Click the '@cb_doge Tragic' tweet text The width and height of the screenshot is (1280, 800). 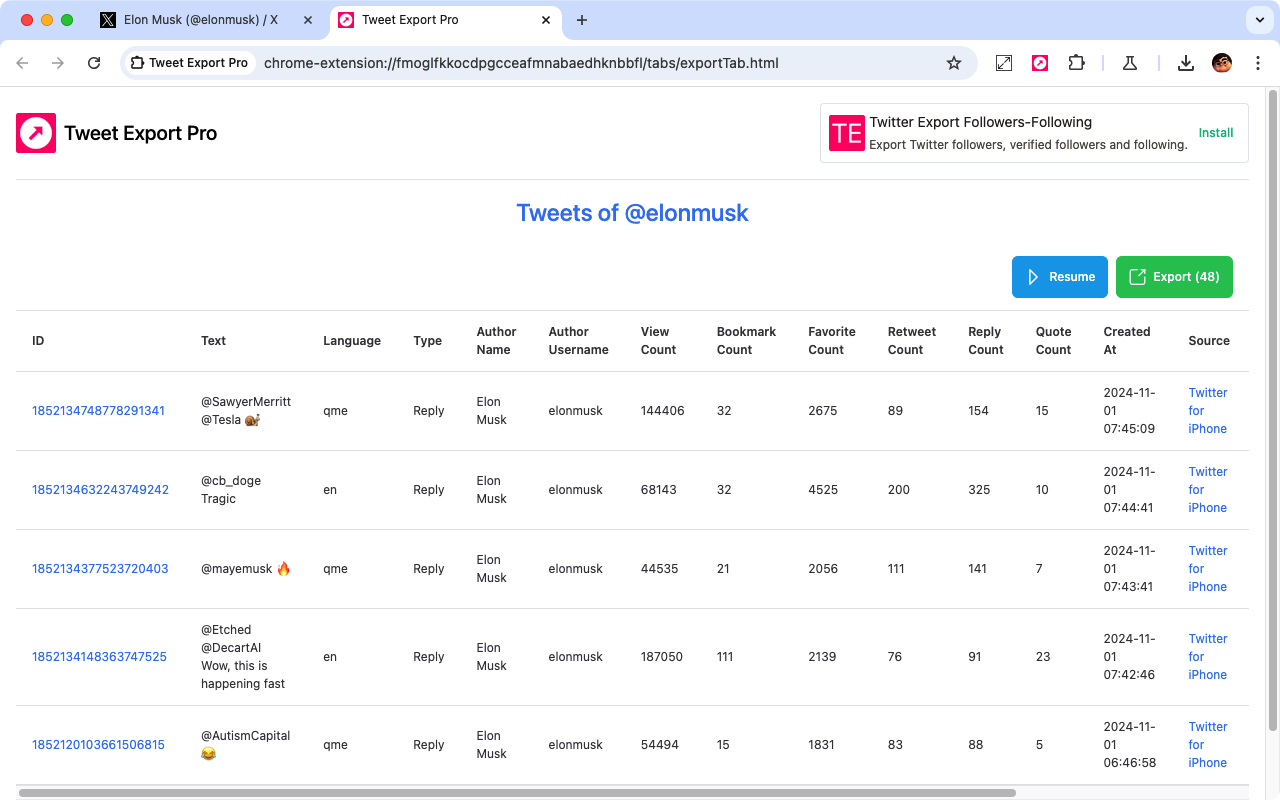pos(231,490)
